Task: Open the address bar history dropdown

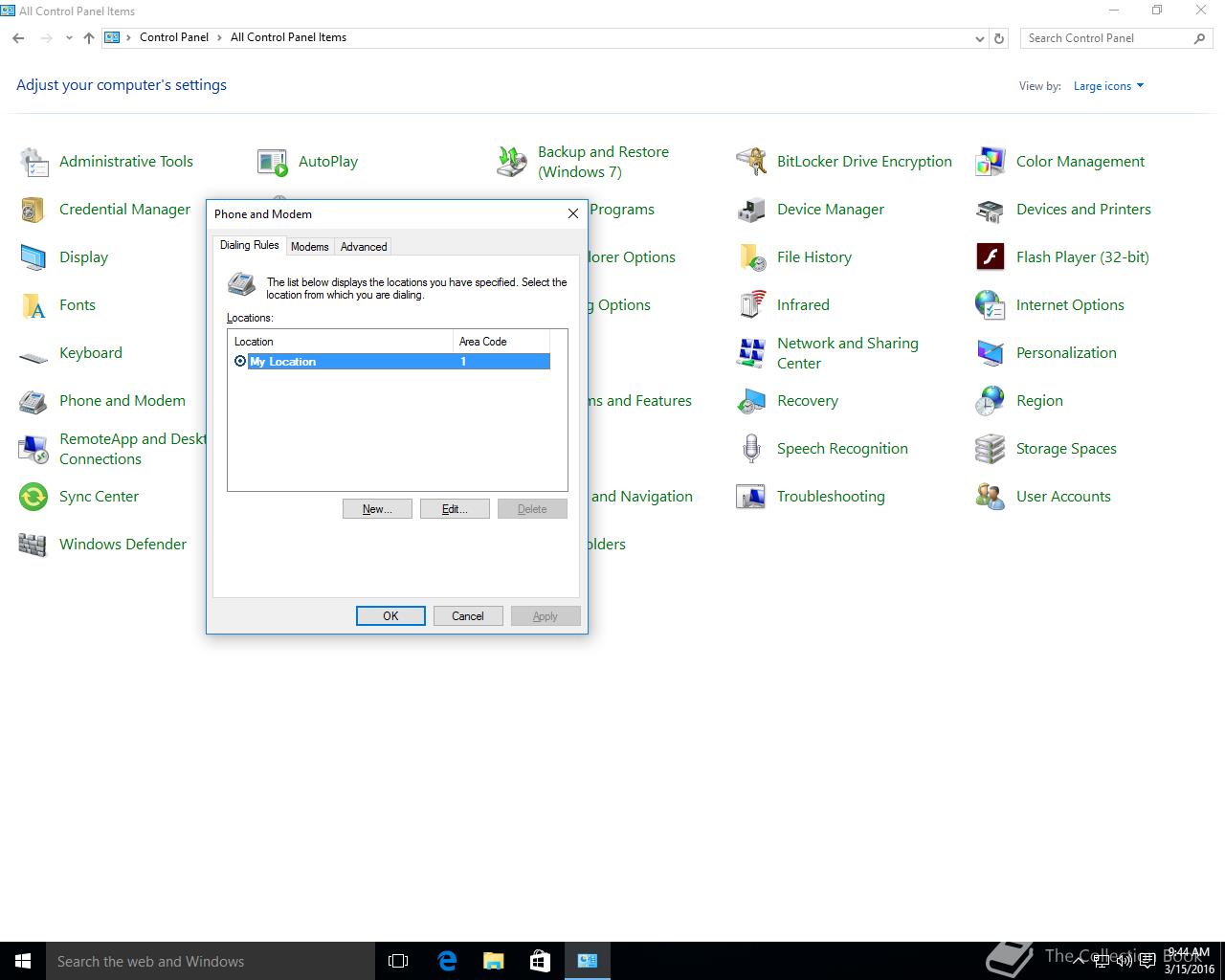Action: click(x=979, y=38)
